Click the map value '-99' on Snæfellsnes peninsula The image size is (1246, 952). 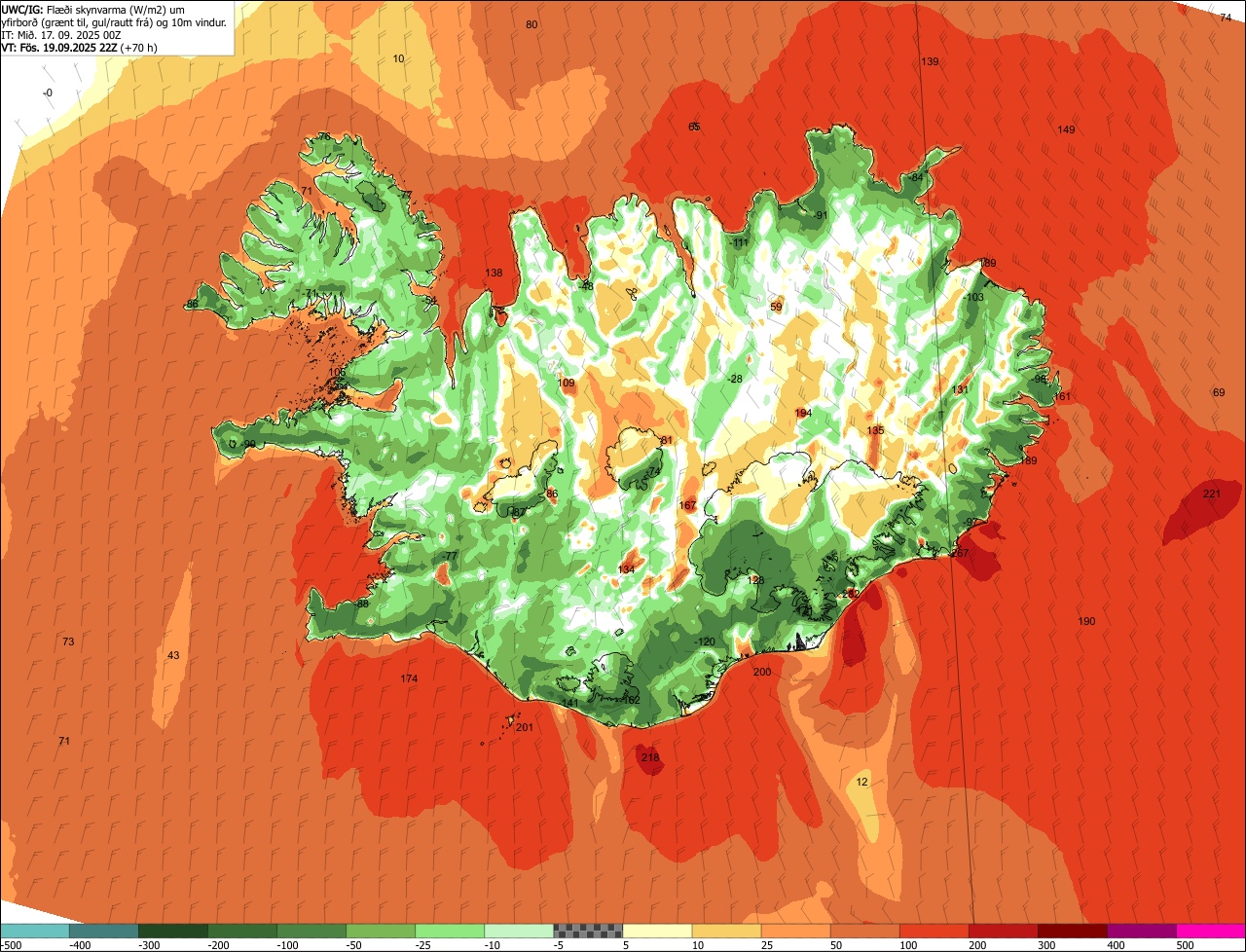tap(248, 444)
